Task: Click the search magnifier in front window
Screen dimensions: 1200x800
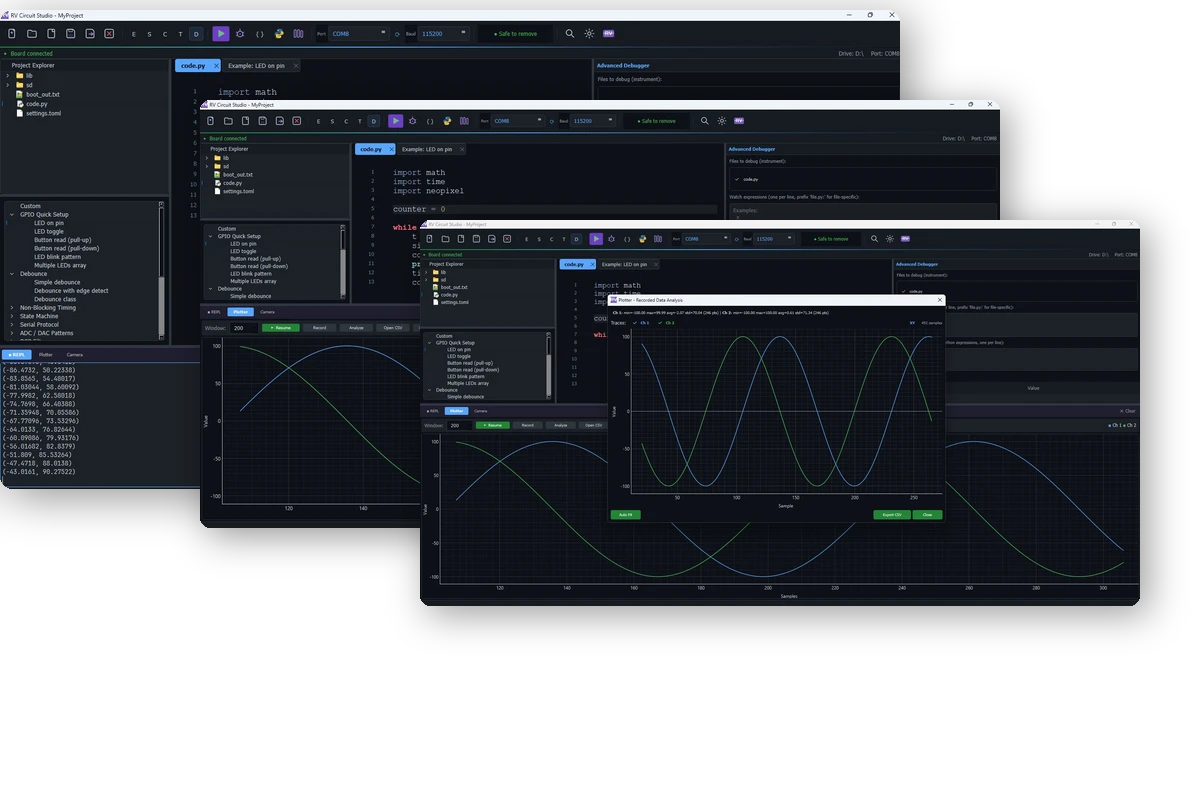Action: pyautogui.click(x=875, y=239)
